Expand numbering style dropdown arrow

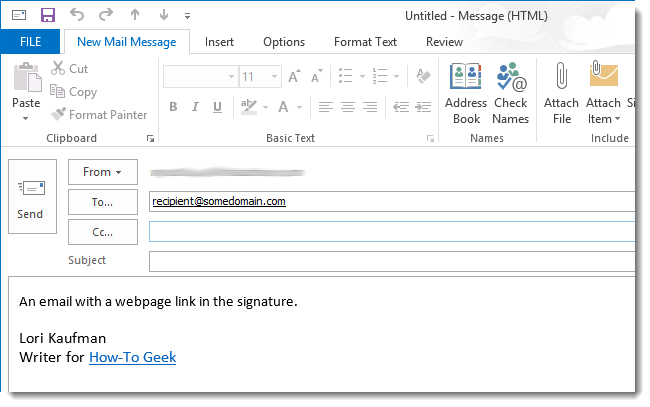tap(396, 76)
